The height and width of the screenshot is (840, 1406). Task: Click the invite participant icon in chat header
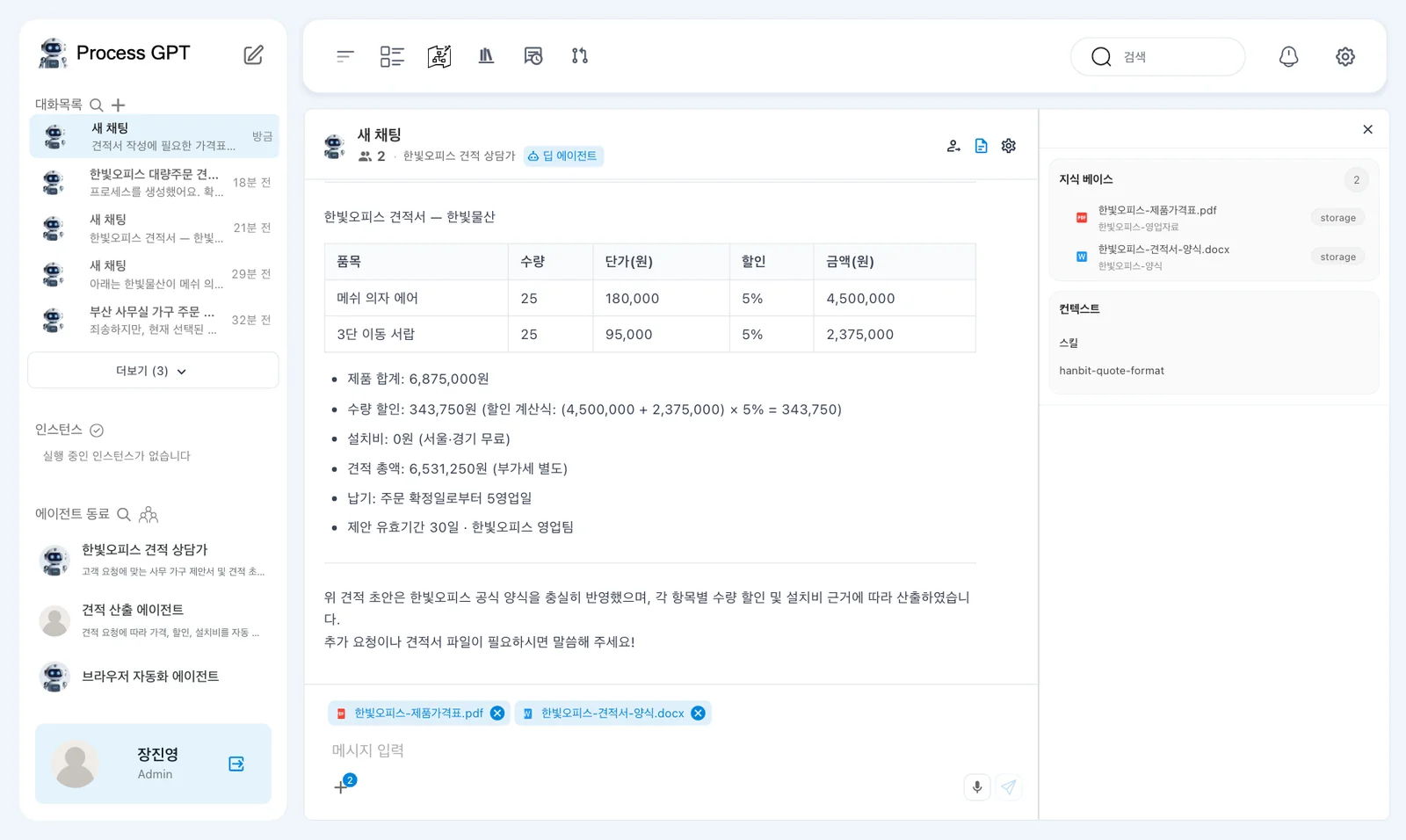(953, 146)
